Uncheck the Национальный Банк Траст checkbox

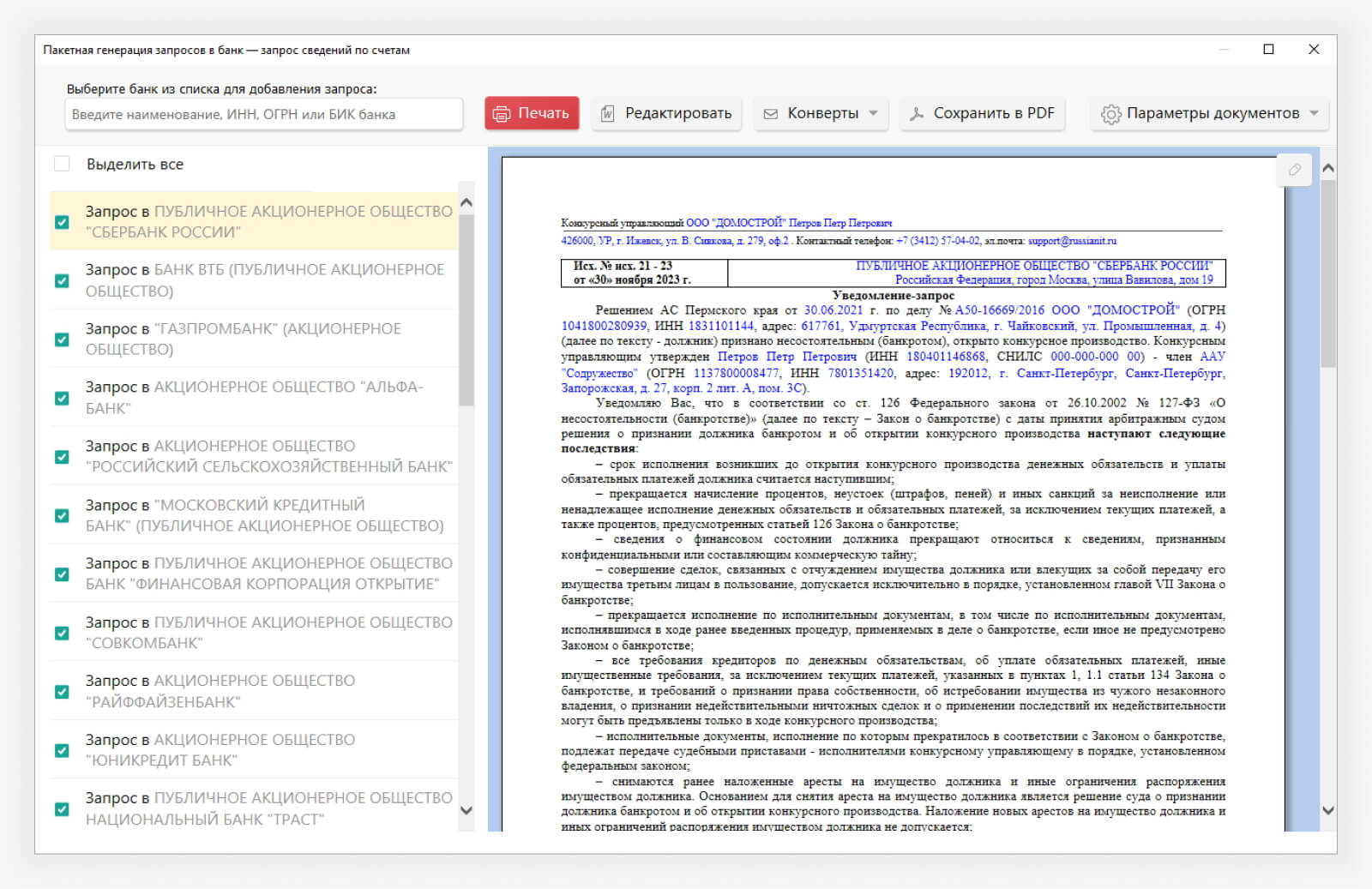(x=62, y=809)
